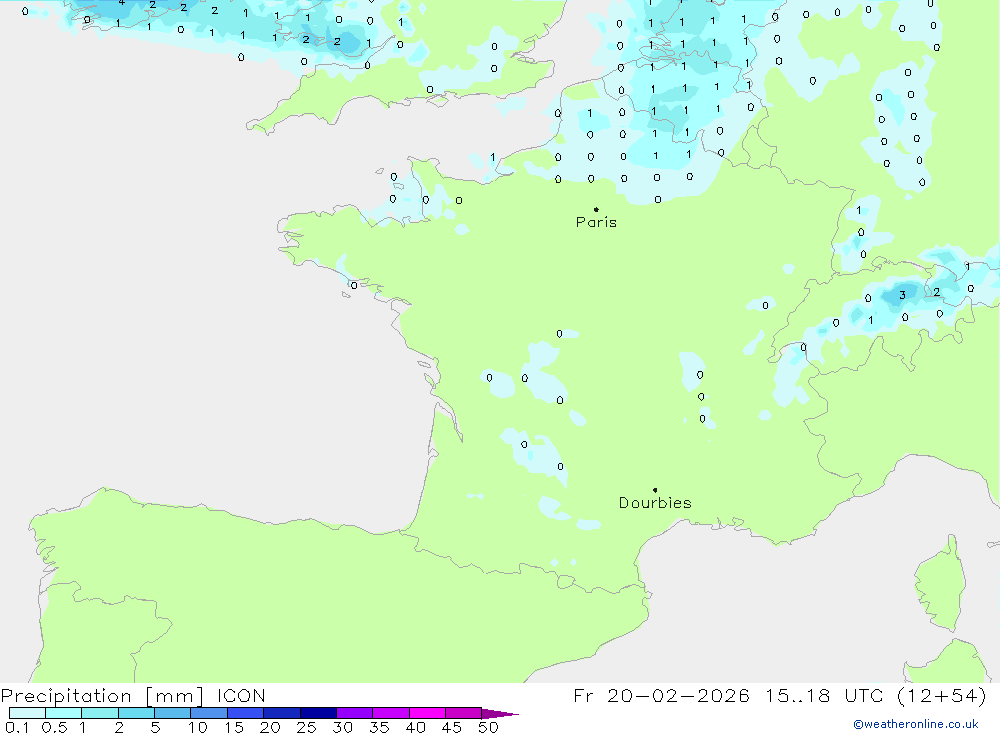Viewport: 1000px width, 733px height.
Task: Click the legend scale label '10'
Action: tap(198, 727)
